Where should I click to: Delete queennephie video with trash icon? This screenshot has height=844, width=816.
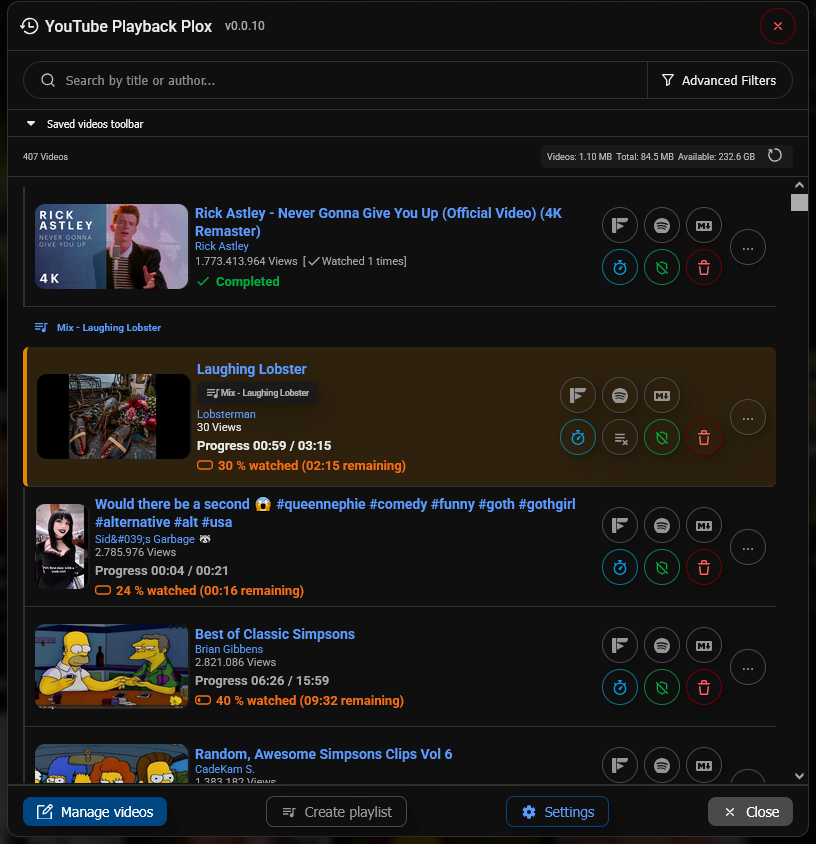(704, 567)
